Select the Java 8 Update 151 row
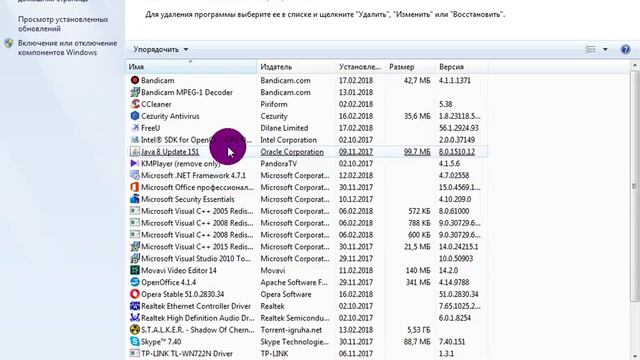640x360 pixels. [308, 151]
